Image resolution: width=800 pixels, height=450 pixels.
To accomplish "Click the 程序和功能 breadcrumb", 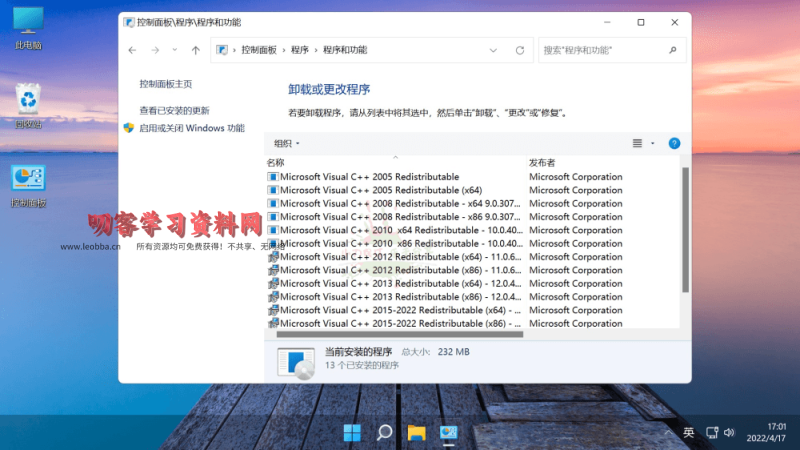I will coord(345,50).
